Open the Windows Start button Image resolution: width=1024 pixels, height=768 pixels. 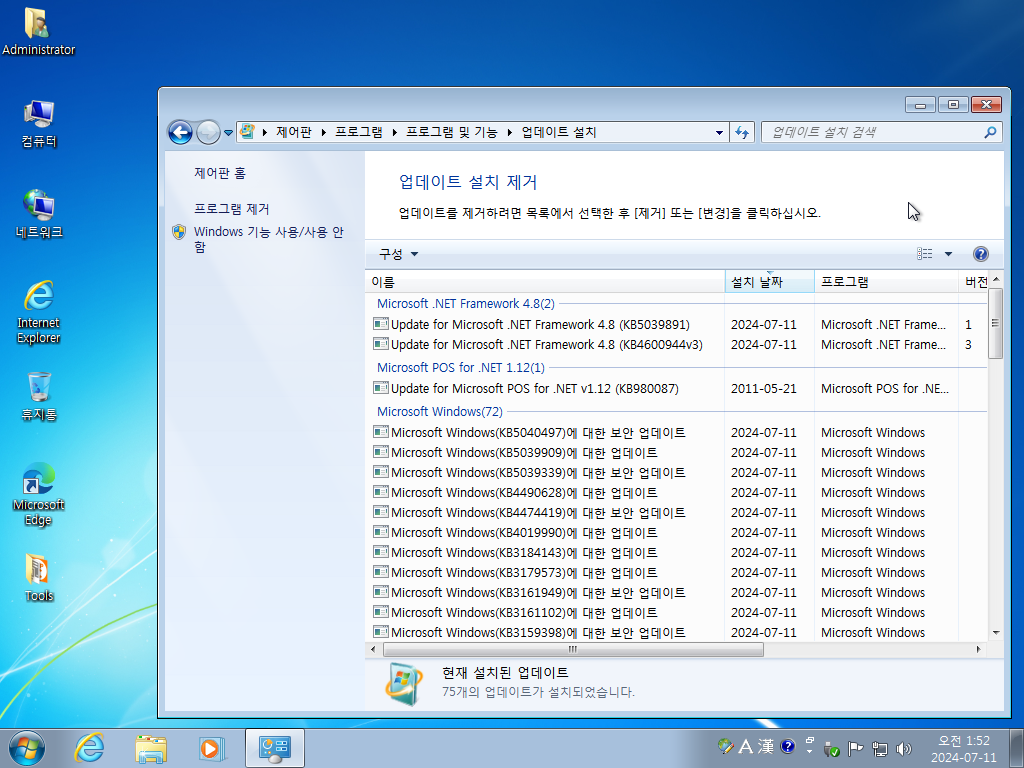coord(27,748)
